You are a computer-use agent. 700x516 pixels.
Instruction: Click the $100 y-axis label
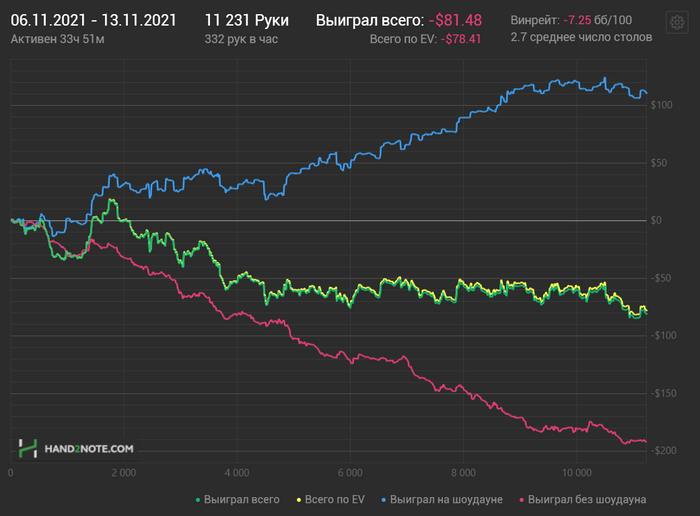pyautogui.click(x=662, y=105)
